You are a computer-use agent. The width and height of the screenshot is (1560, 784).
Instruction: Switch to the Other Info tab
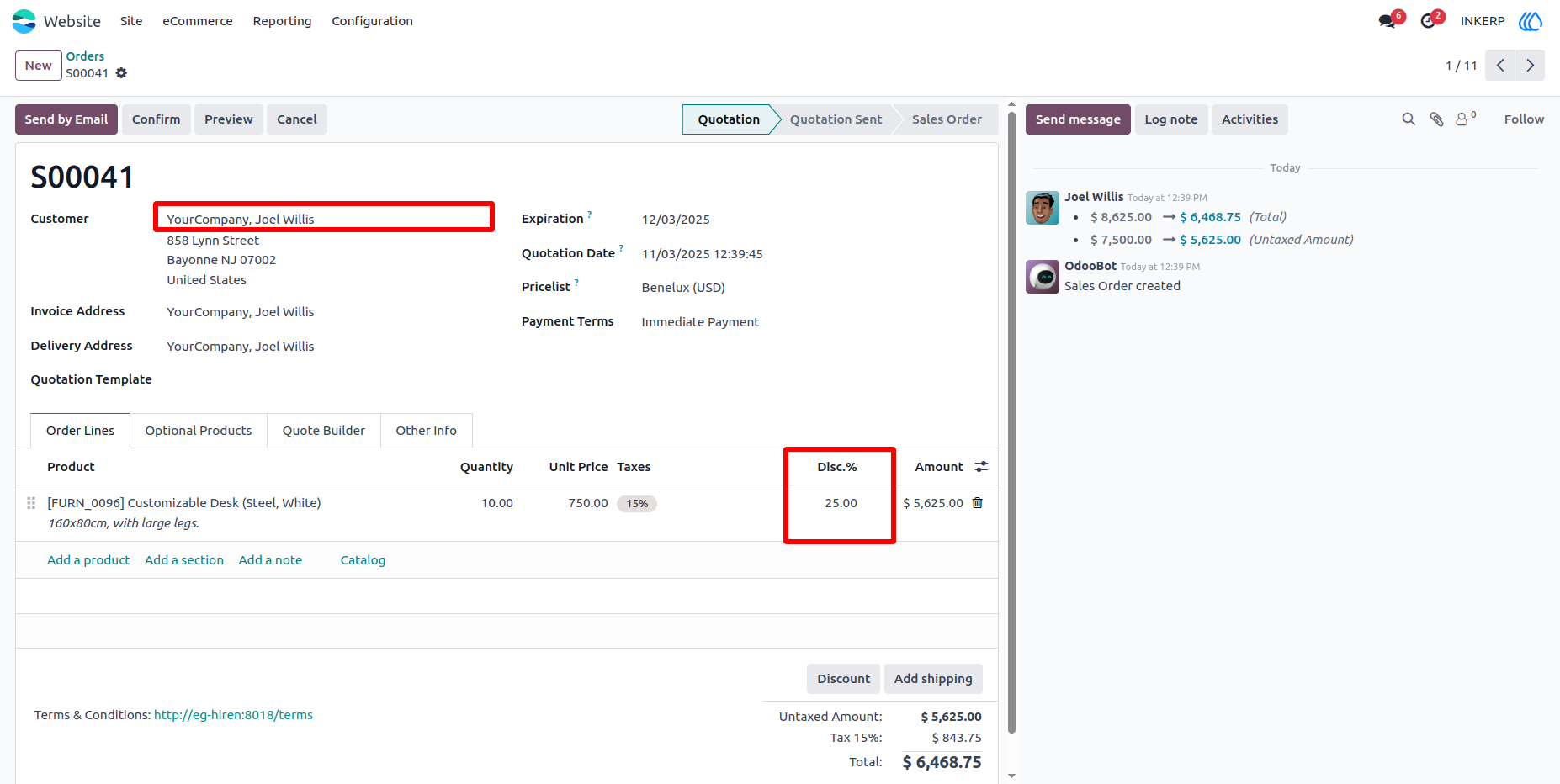[x=427, y=431]
